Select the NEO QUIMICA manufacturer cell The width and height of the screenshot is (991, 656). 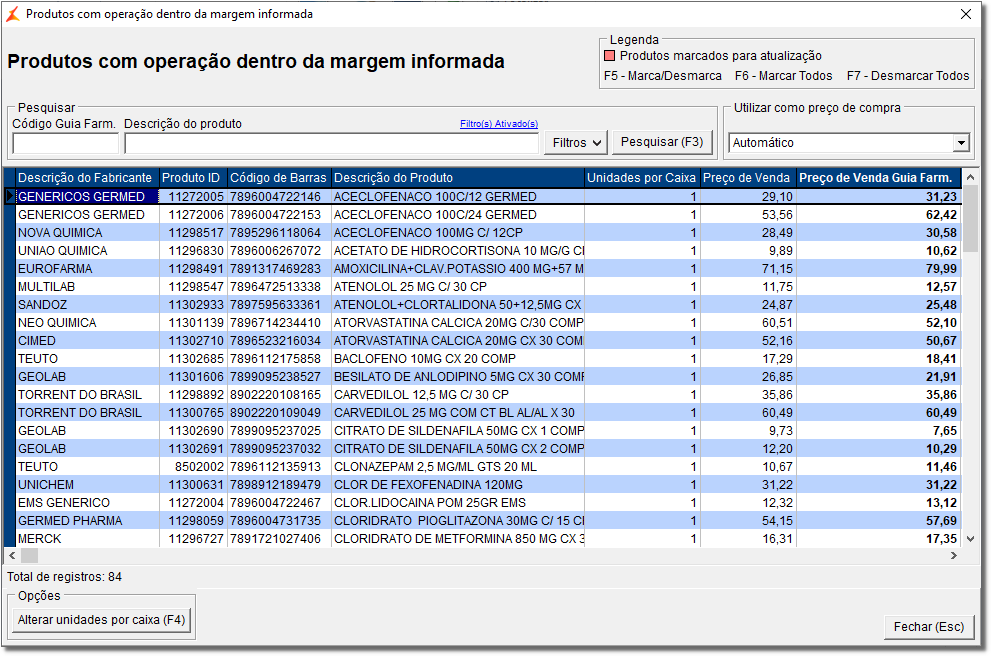[87, 323]
